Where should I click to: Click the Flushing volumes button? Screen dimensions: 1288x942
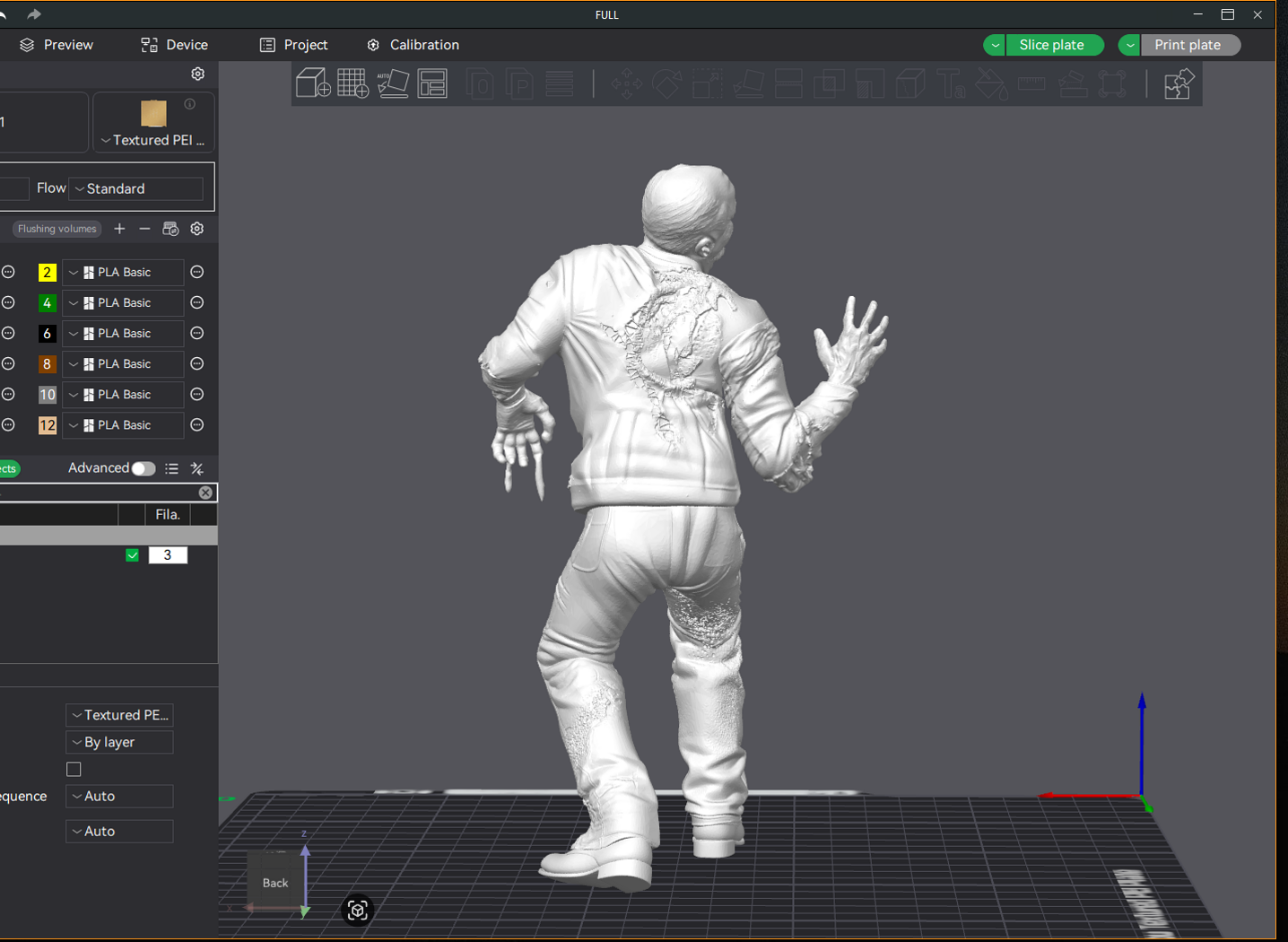pos(57,229)
